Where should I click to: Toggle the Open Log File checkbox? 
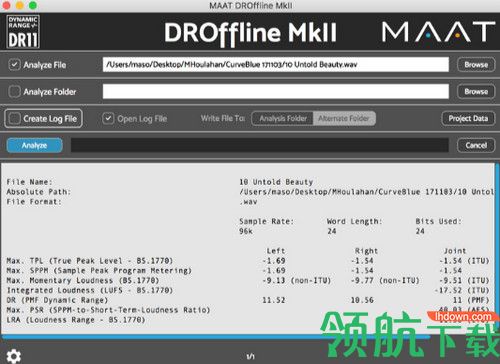108,118
